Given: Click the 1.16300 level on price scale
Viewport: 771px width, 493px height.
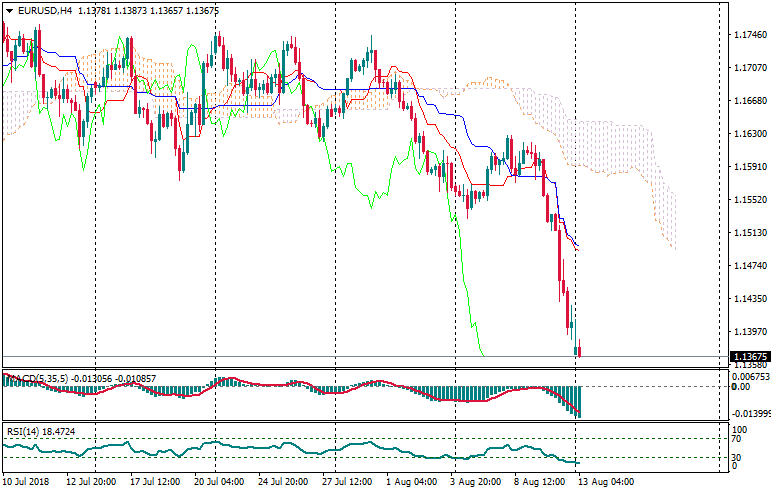Looking at the screenshot, I should coord(749,134).
